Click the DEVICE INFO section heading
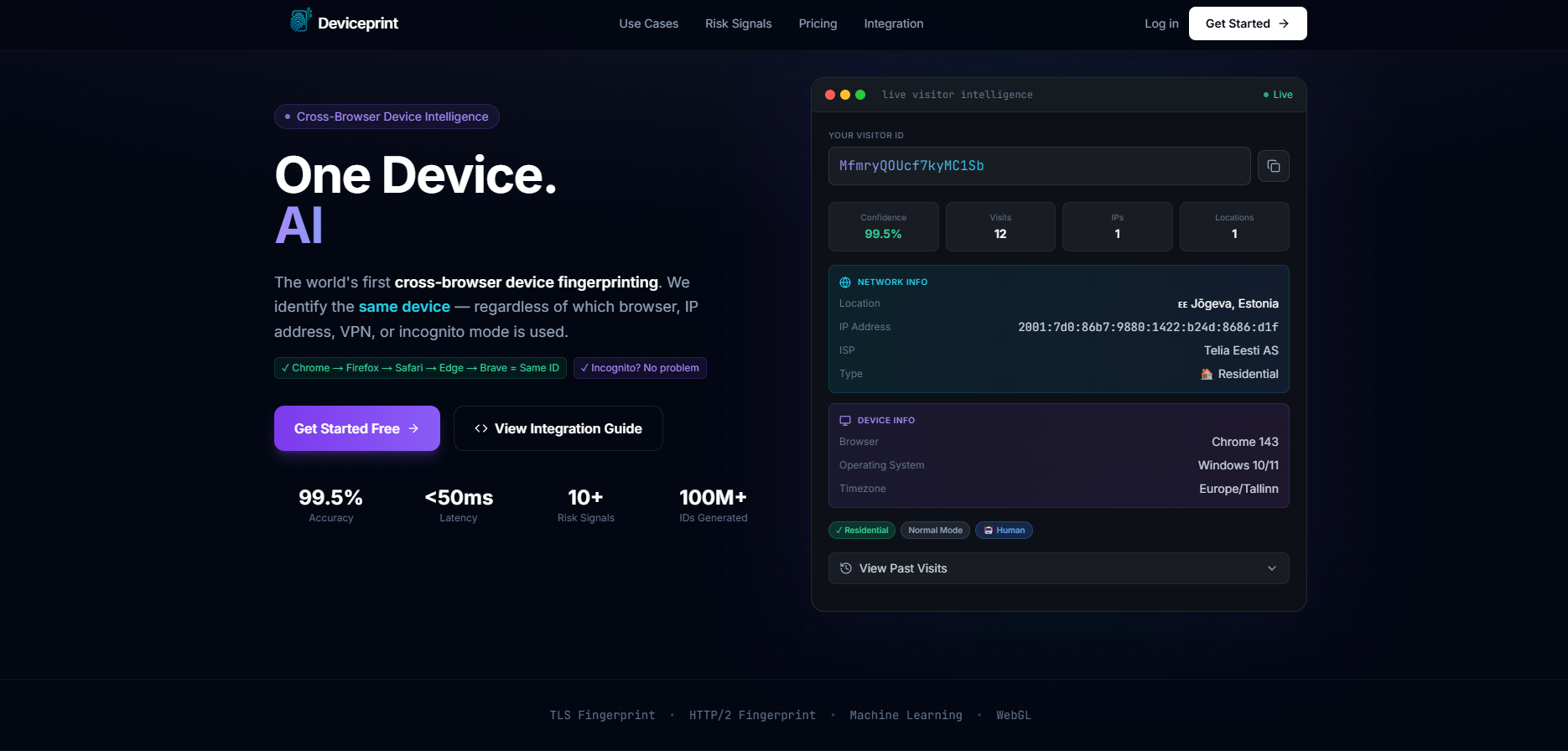Screen dimensions: 1568x751 [x=885, y=421]
